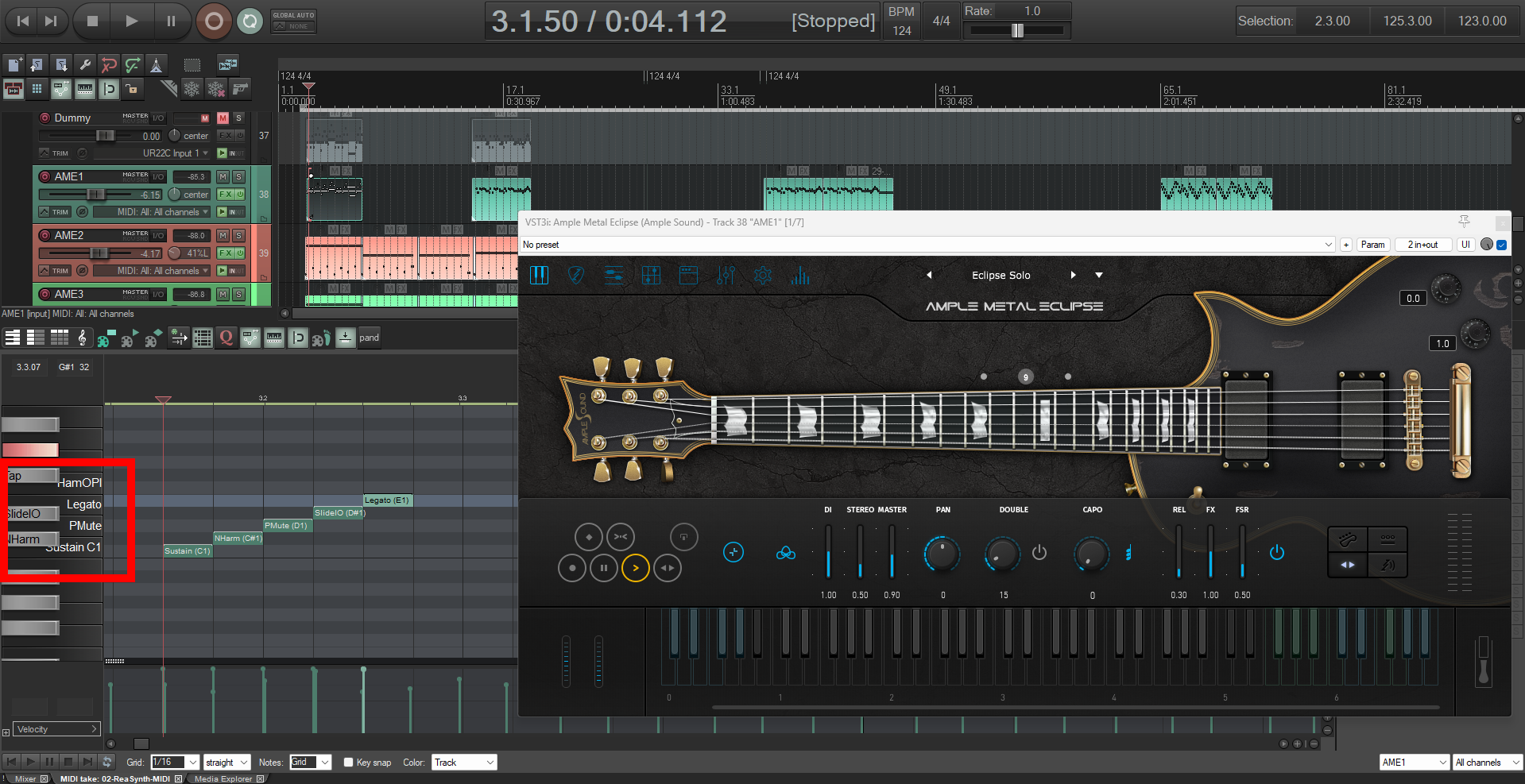
Task: Switch to the Mixer tab
Action: [25, 778]
